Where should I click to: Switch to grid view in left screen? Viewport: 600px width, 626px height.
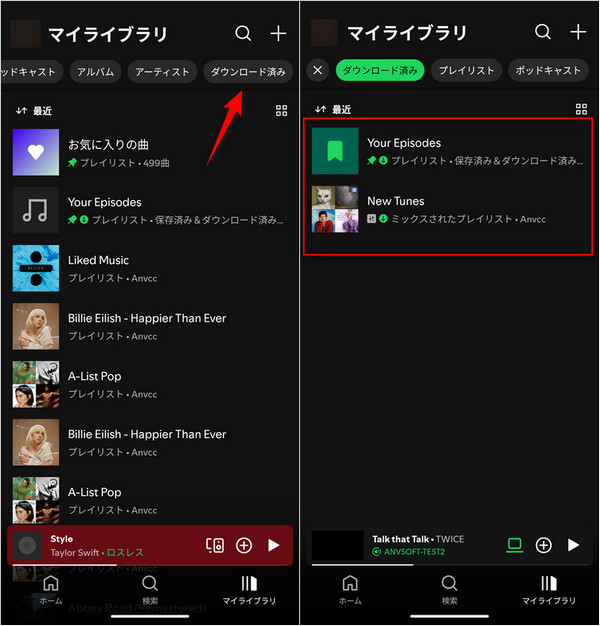click(281, 111)
